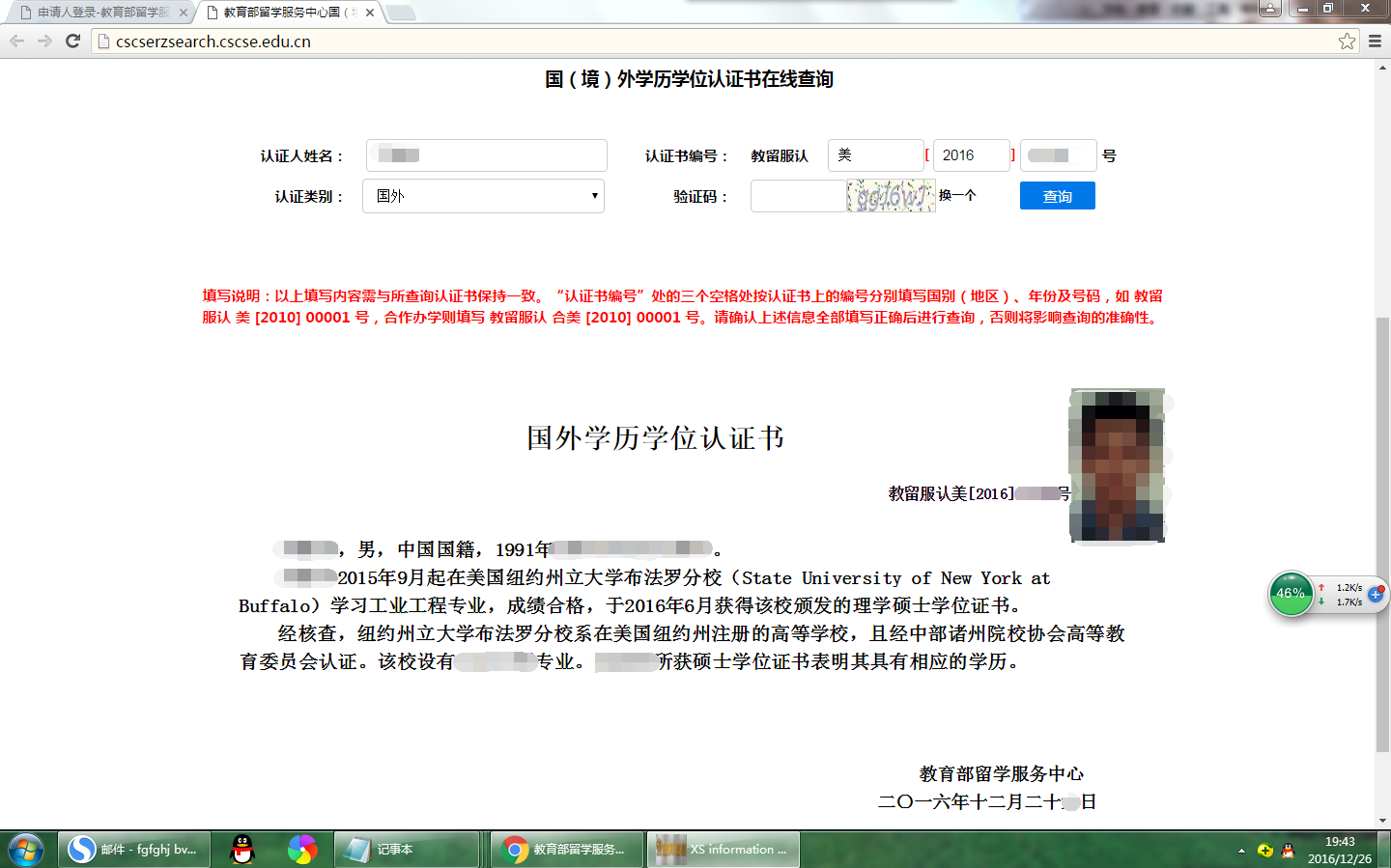Click the browser back arrow

click(x=16, y=41)
